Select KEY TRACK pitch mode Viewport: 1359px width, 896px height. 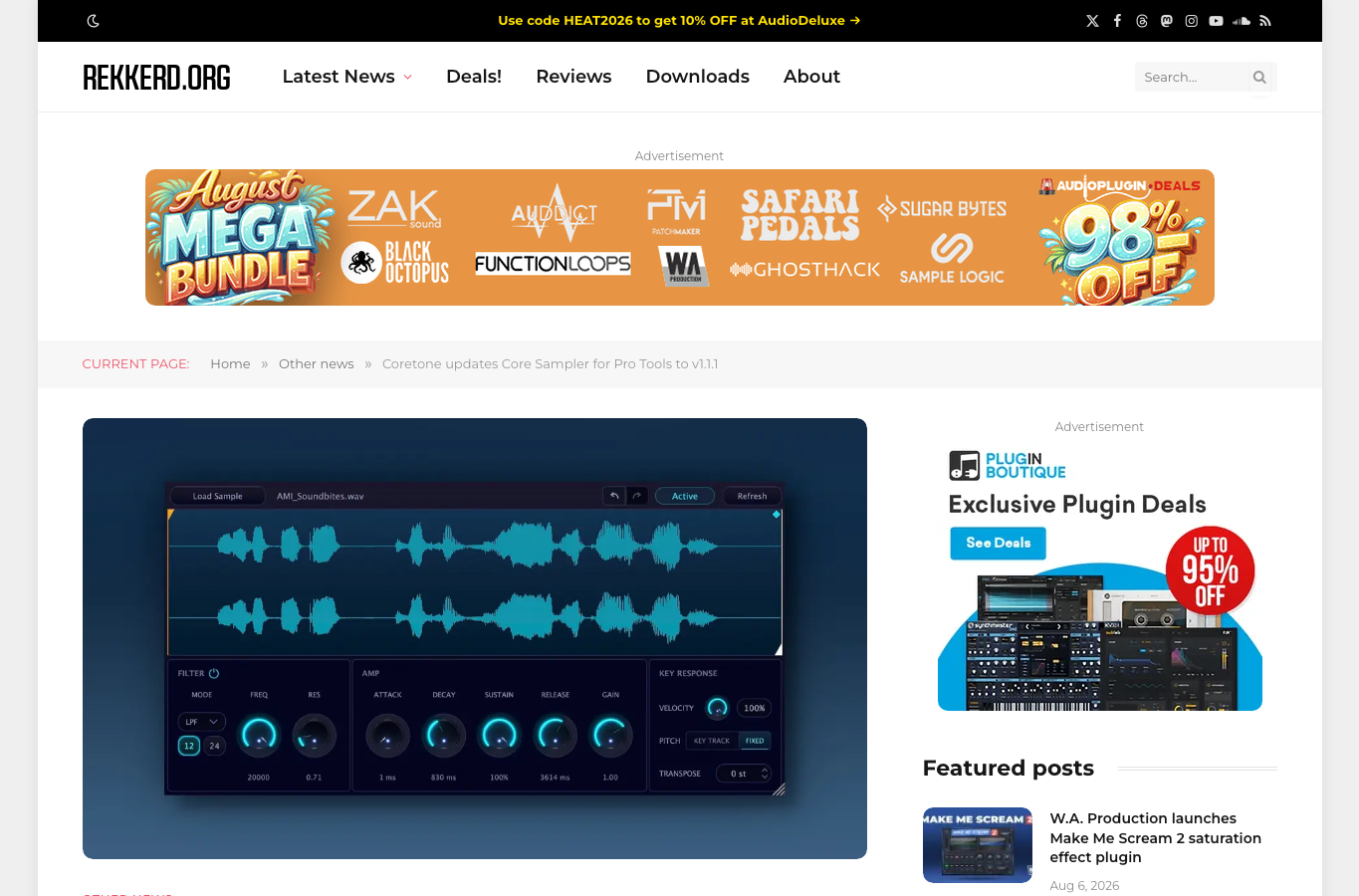(712, 741)
